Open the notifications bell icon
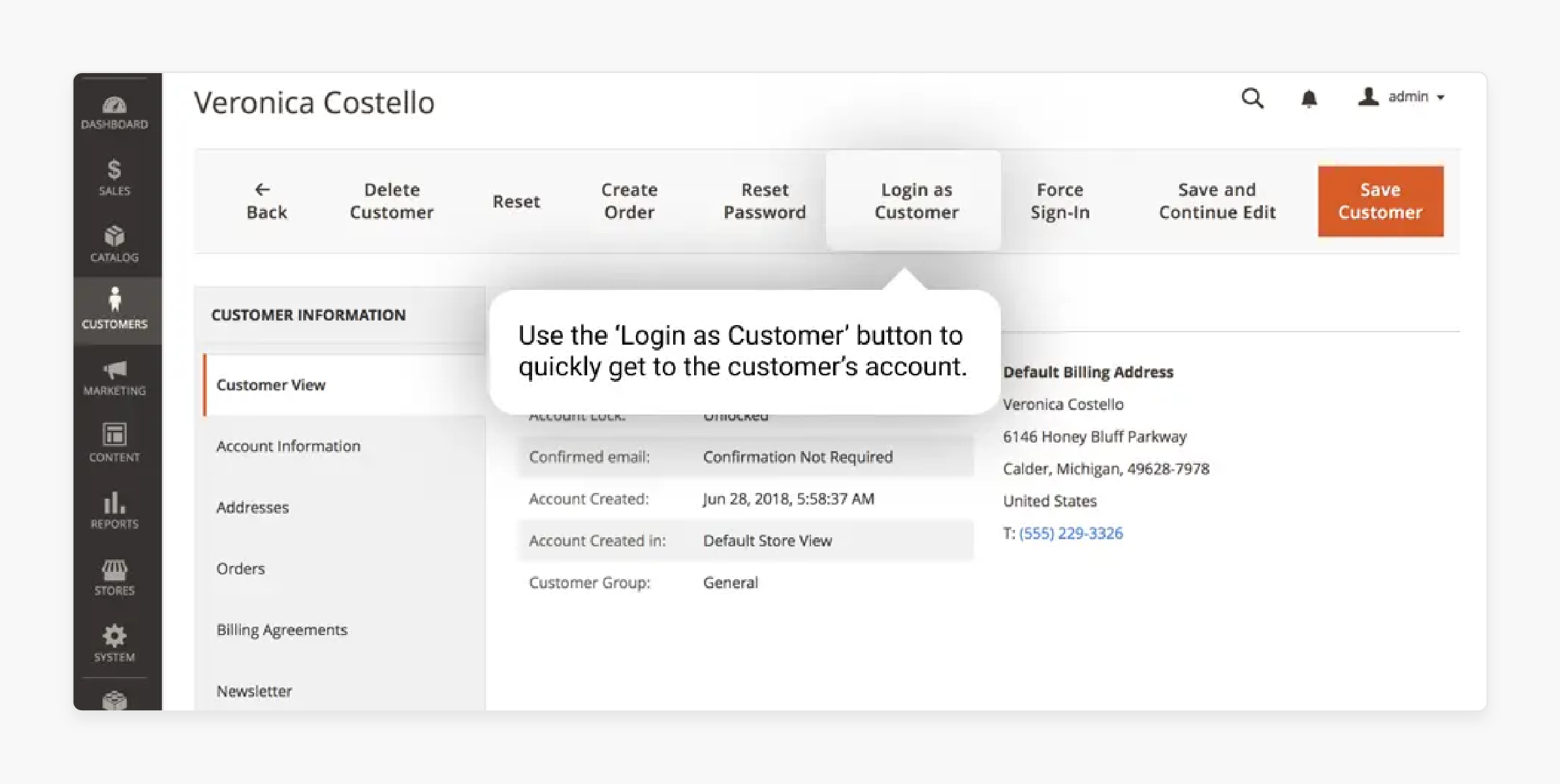 (x=1309, y=99)
